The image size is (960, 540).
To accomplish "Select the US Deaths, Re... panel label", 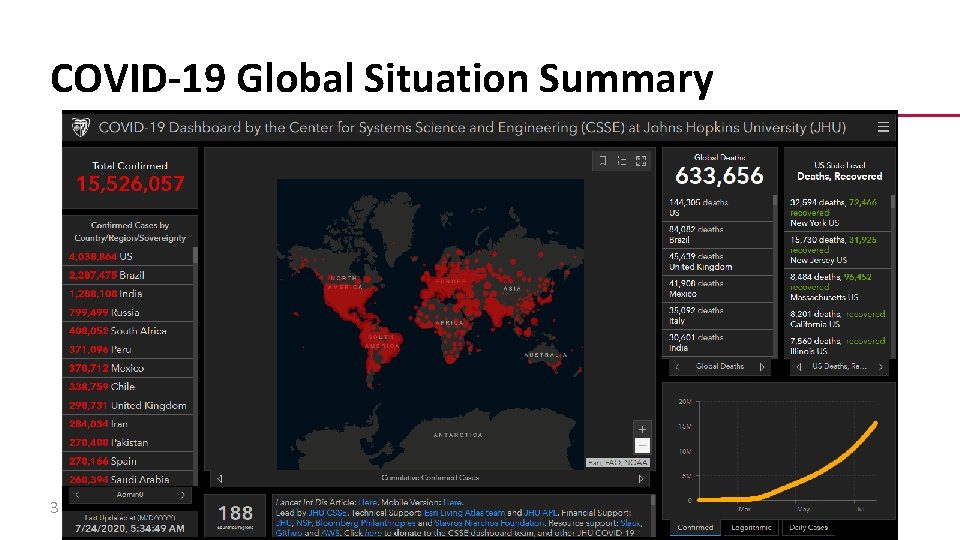I will pyautogui.click(x=839, y=367).
